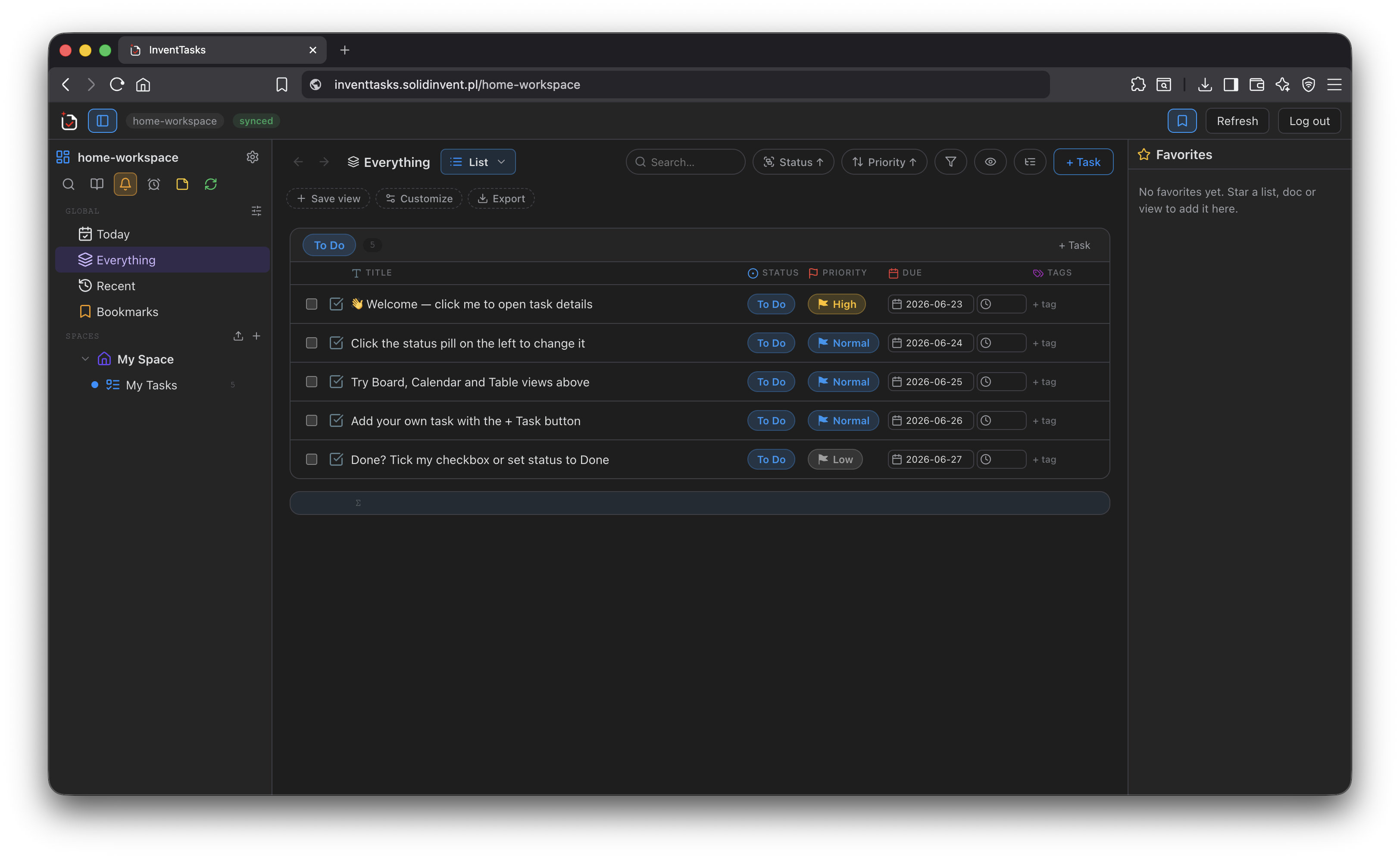Screen dimensions: 1400x859
Task: Collapse the My Space tree chevron
Action: tap(85, 359)
